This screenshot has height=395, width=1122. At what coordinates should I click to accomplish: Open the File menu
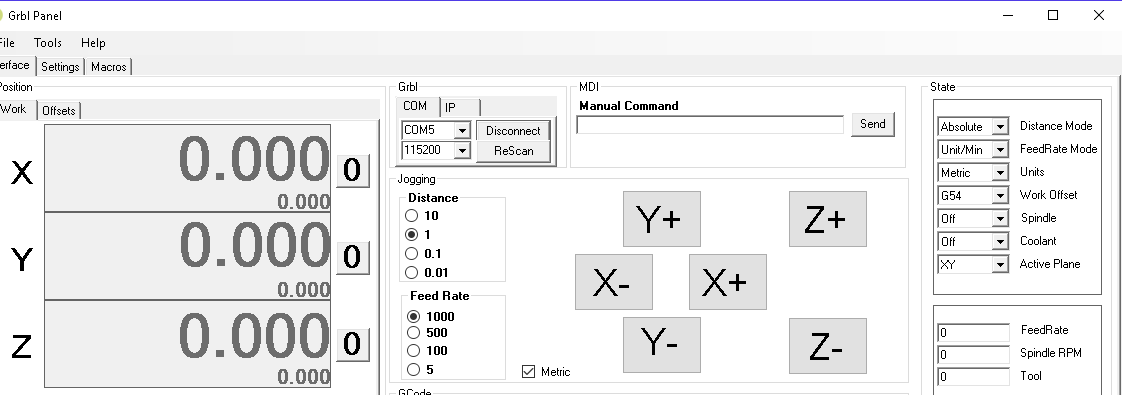(x=7, y=43)
